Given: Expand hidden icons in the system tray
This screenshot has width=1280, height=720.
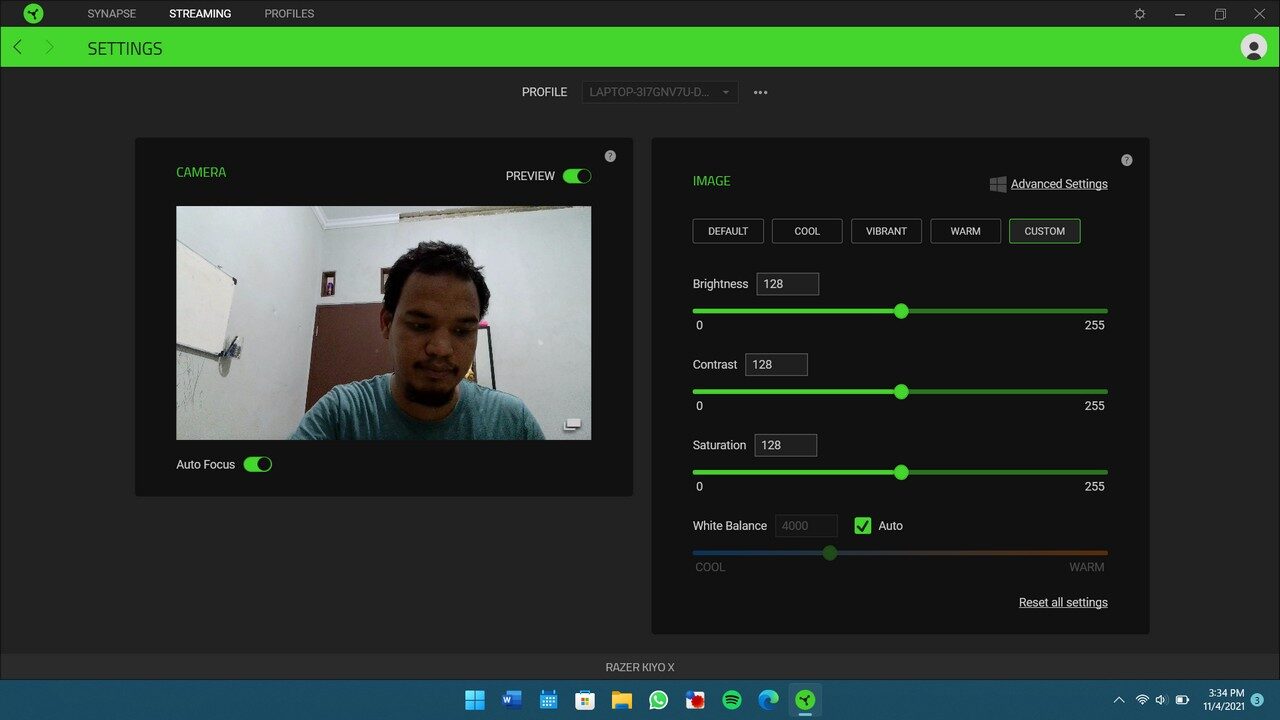Looking at the screenshot, I should tap(1119, 699).
